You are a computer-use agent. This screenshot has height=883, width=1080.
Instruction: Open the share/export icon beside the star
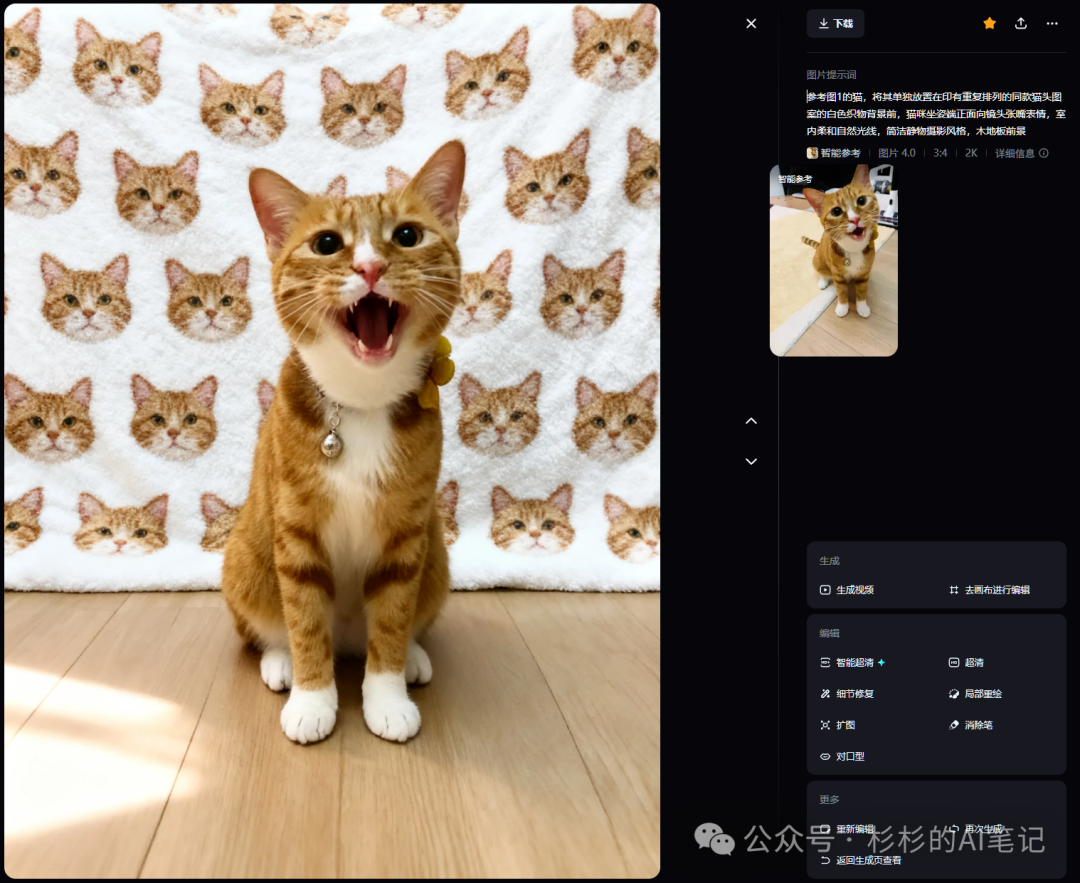tap(1021, 23)
